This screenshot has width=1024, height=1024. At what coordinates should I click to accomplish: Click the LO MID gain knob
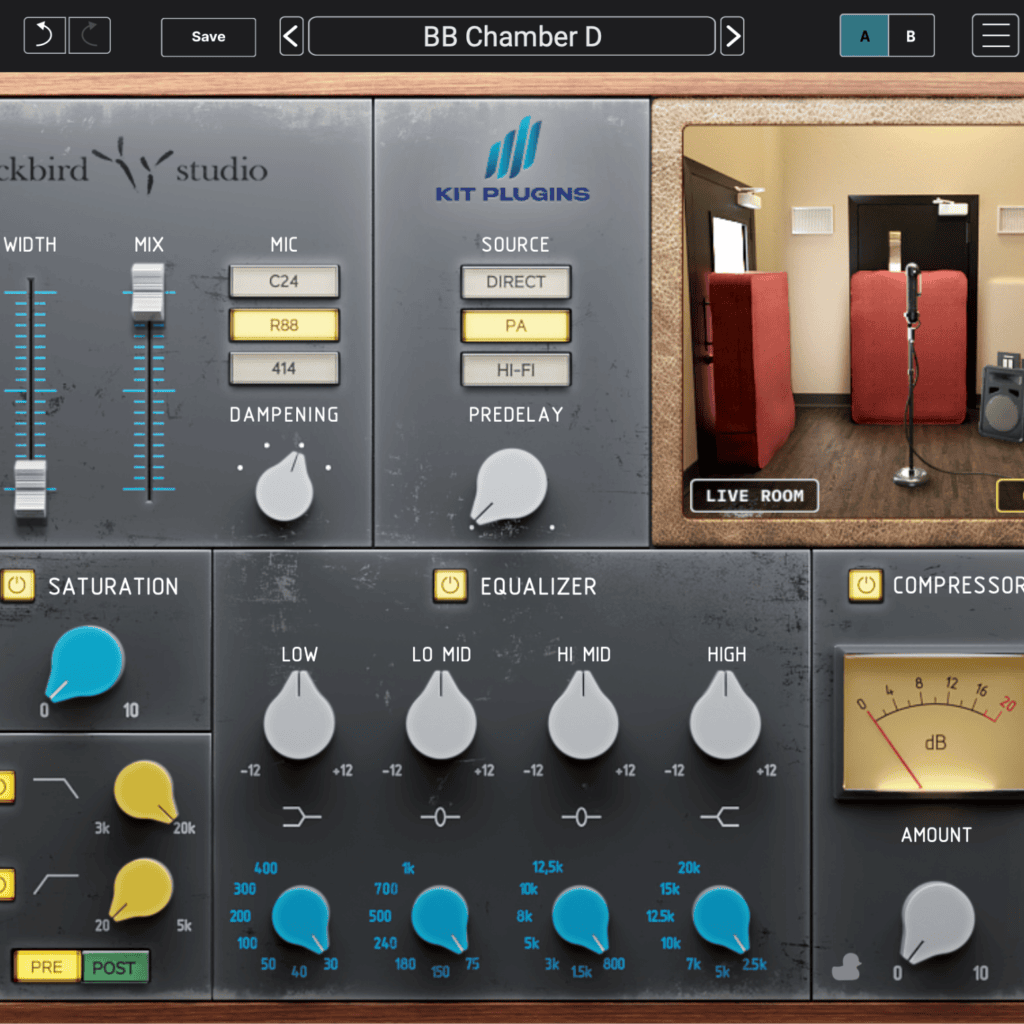pos(441,717)
